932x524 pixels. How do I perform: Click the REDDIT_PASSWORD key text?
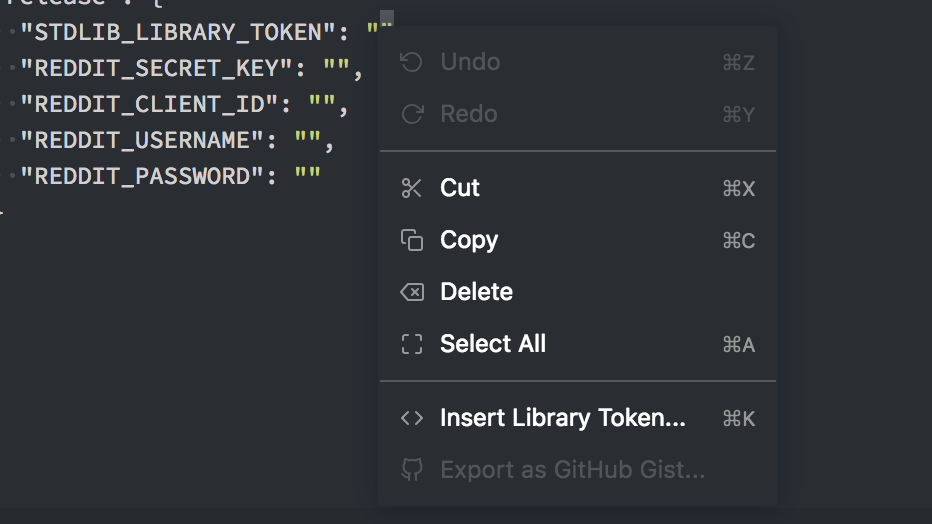142,176
